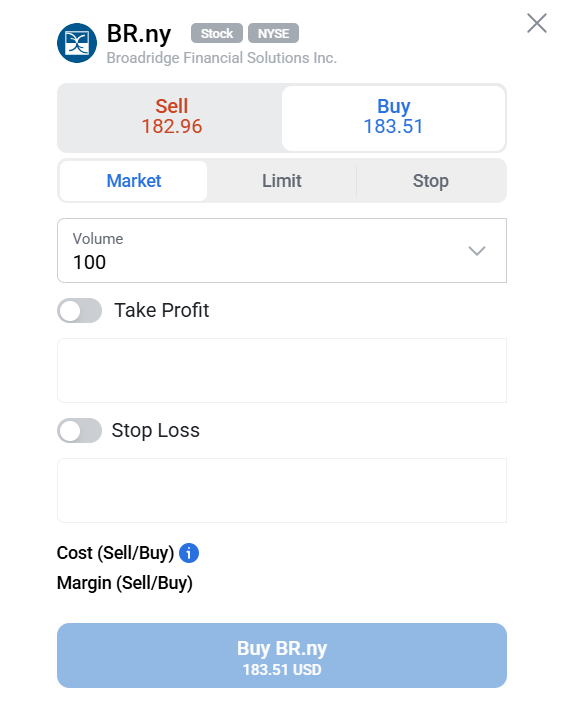Switch to the Limit order tab
This screenshot has height=707, width=563.
(x=282, y=181)
